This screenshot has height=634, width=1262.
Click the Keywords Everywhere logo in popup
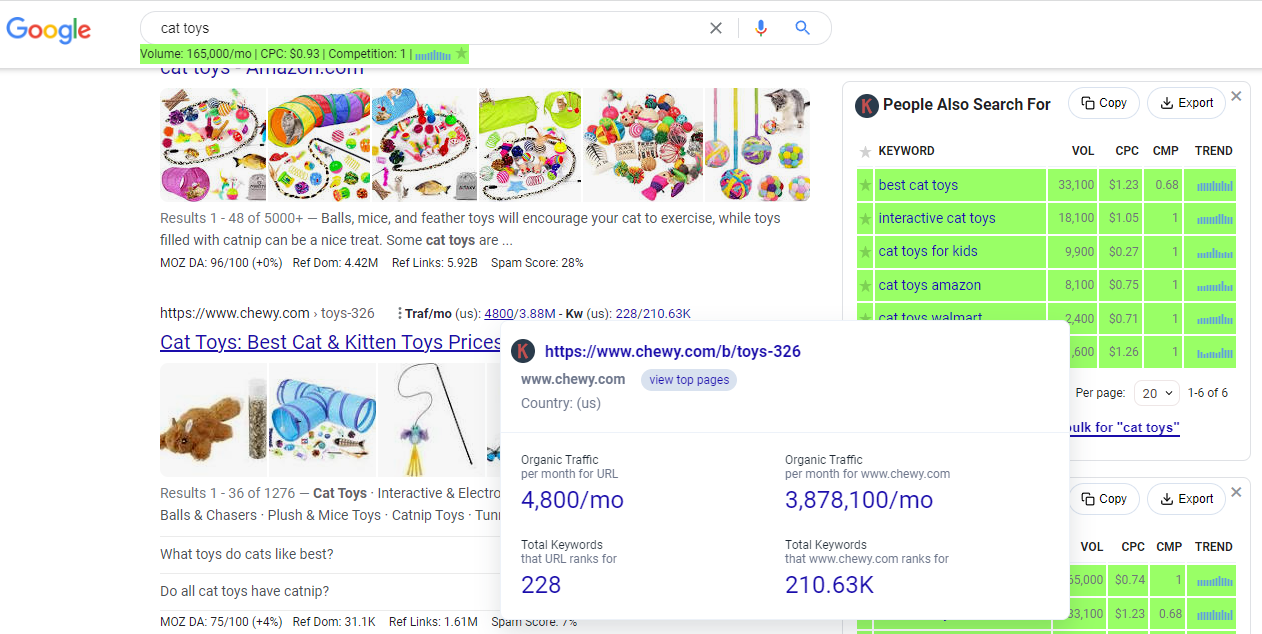[523, 351]
